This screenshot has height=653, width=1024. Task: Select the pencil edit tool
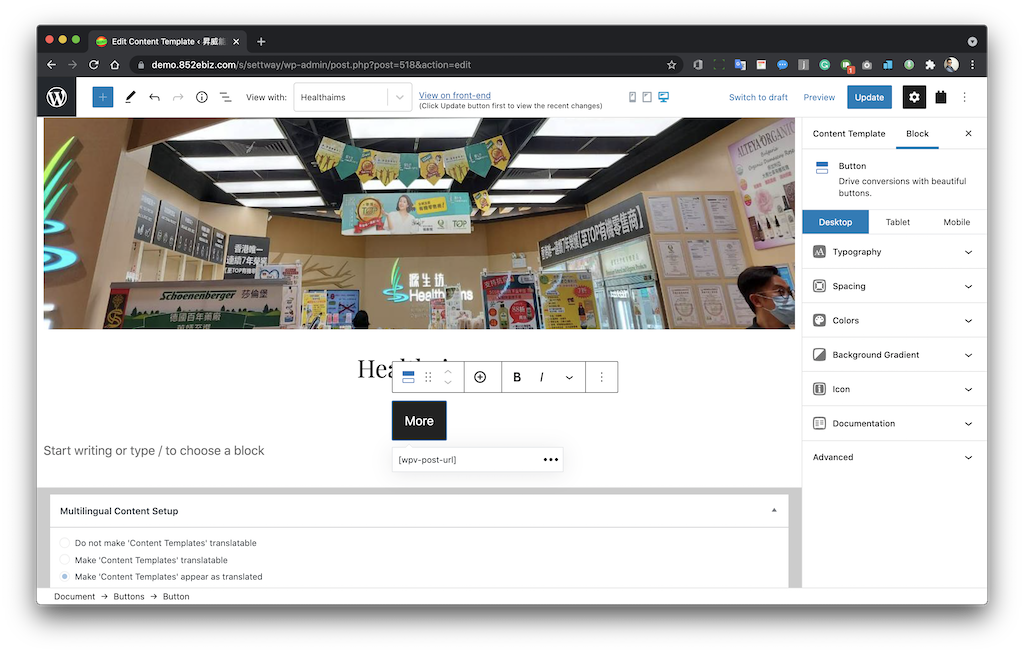click(130, 97)
